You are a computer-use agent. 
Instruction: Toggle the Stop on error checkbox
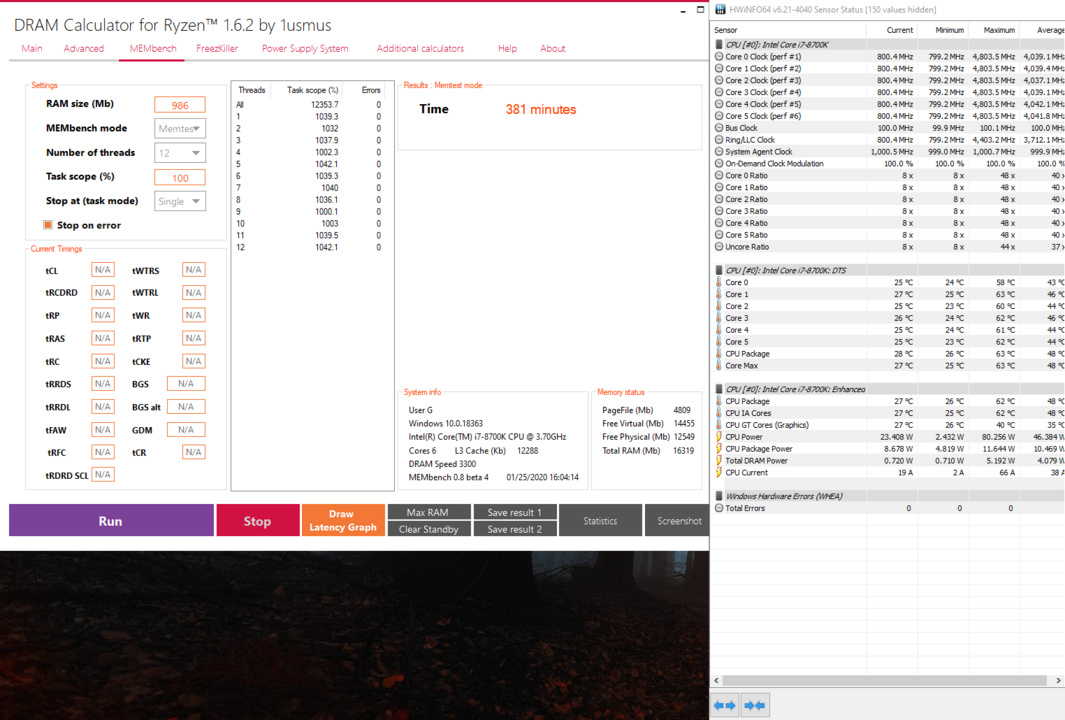pyautogui.click(x=48, y=225)
